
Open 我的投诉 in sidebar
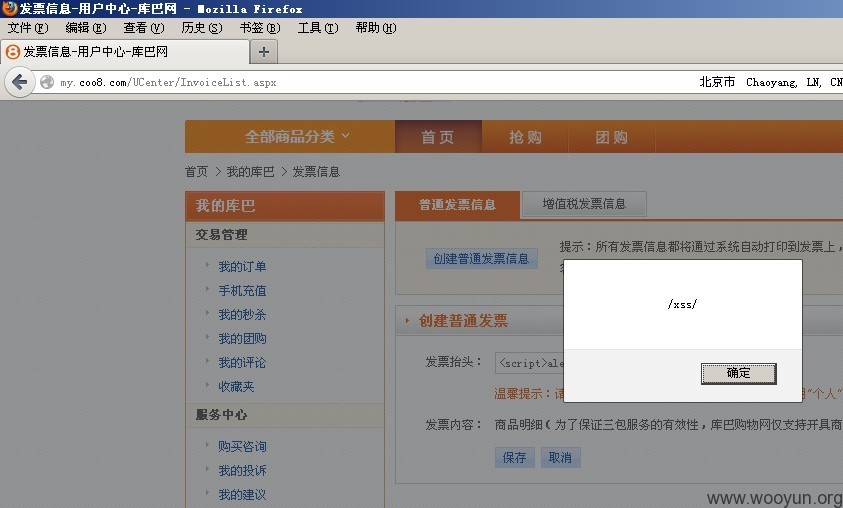click(x=242, y=470)
